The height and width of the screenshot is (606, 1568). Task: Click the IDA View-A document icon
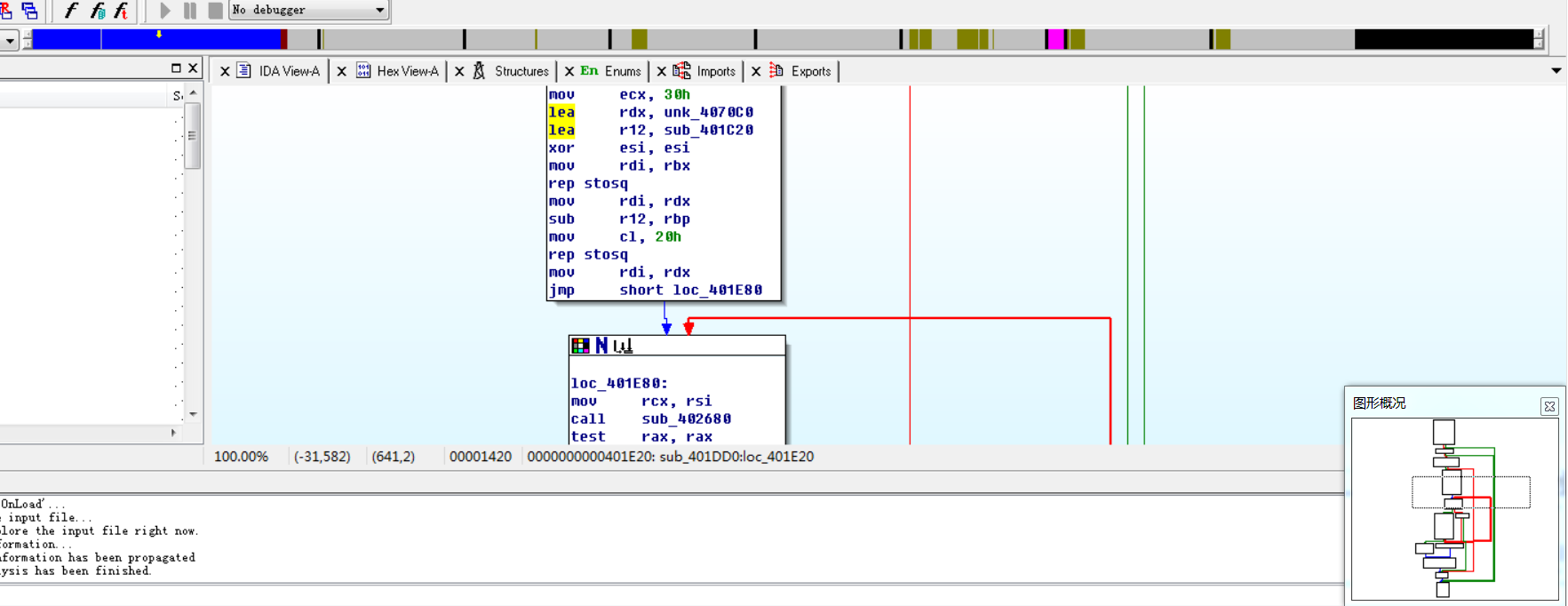click(244, 71)
